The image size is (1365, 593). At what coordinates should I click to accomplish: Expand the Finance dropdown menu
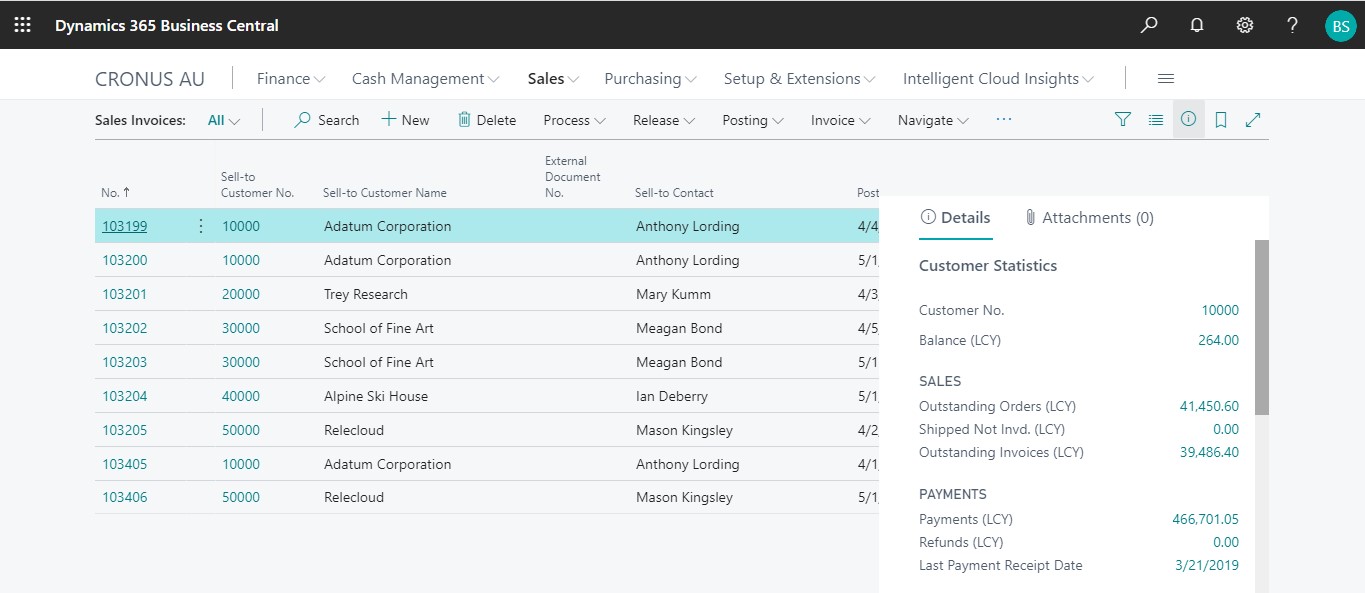point(291,79)
